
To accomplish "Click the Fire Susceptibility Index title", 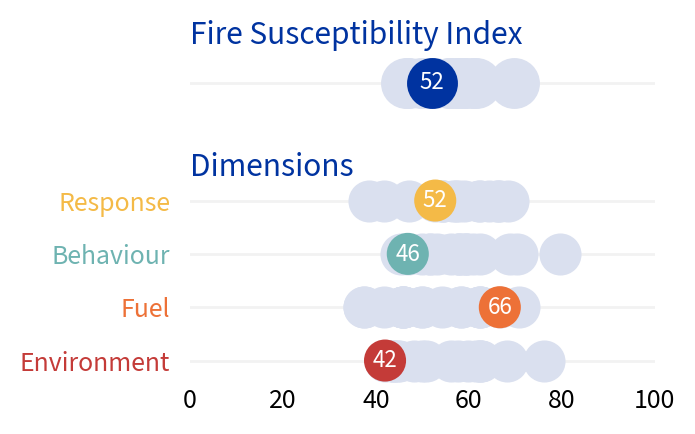I will 356,34.
